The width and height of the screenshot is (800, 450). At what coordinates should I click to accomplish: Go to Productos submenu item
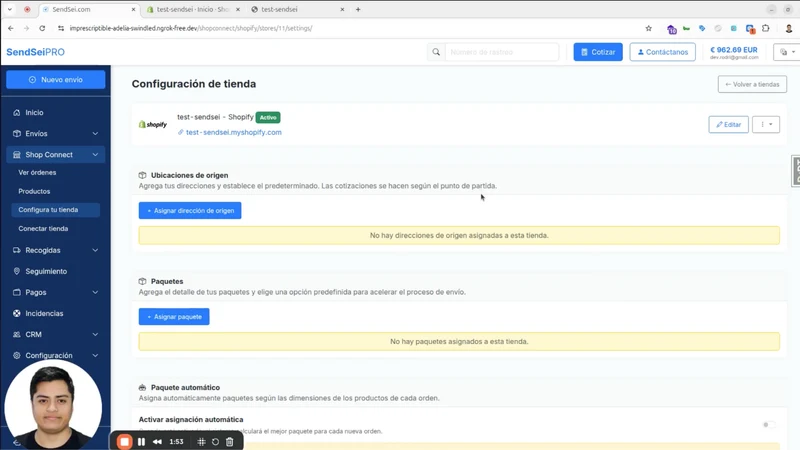[x=34, y=191]
